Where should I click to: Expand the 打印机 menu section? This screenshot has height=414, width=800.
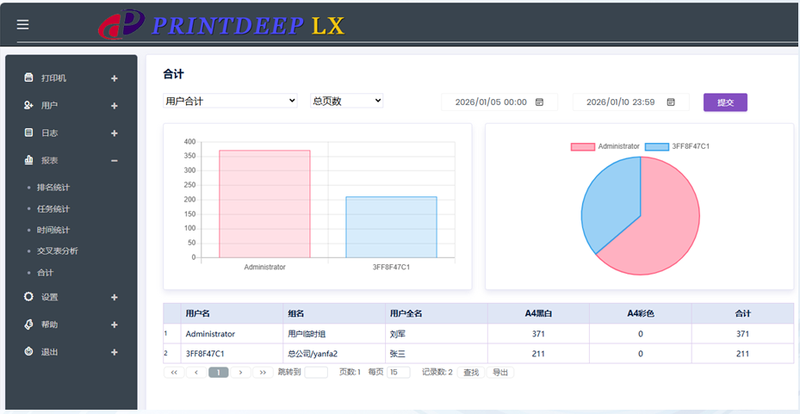coord(114,78)
